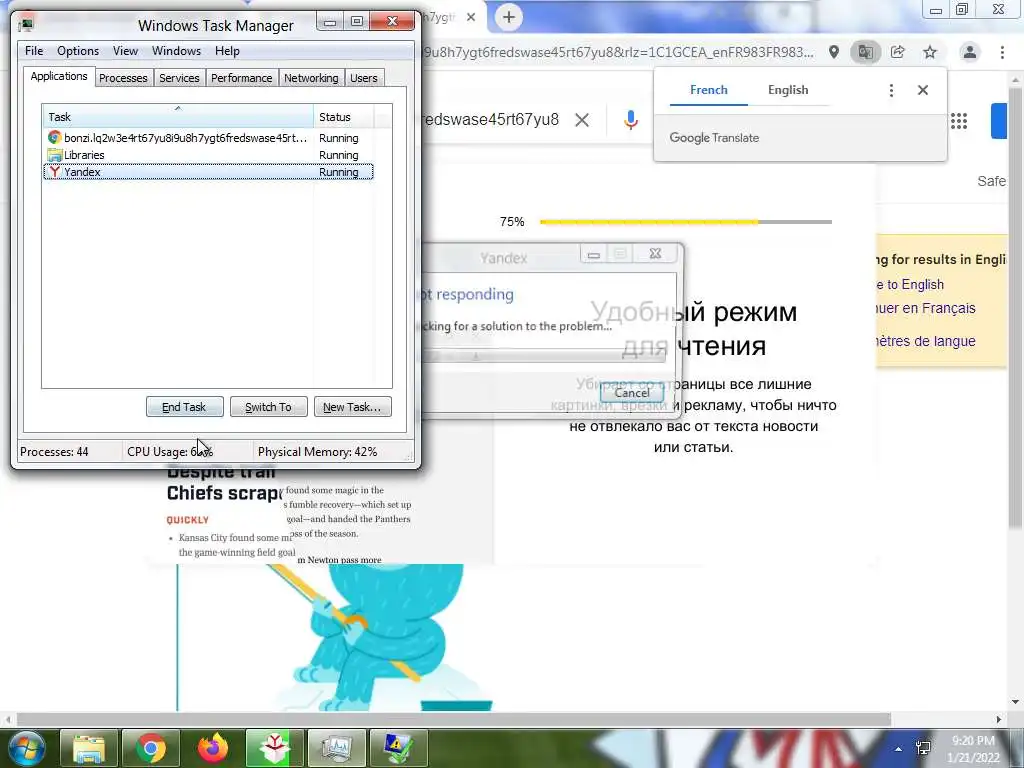Open Firefox from the taskbar
The width and height of the screenshot is (1024, 768).
click(212, 748)
